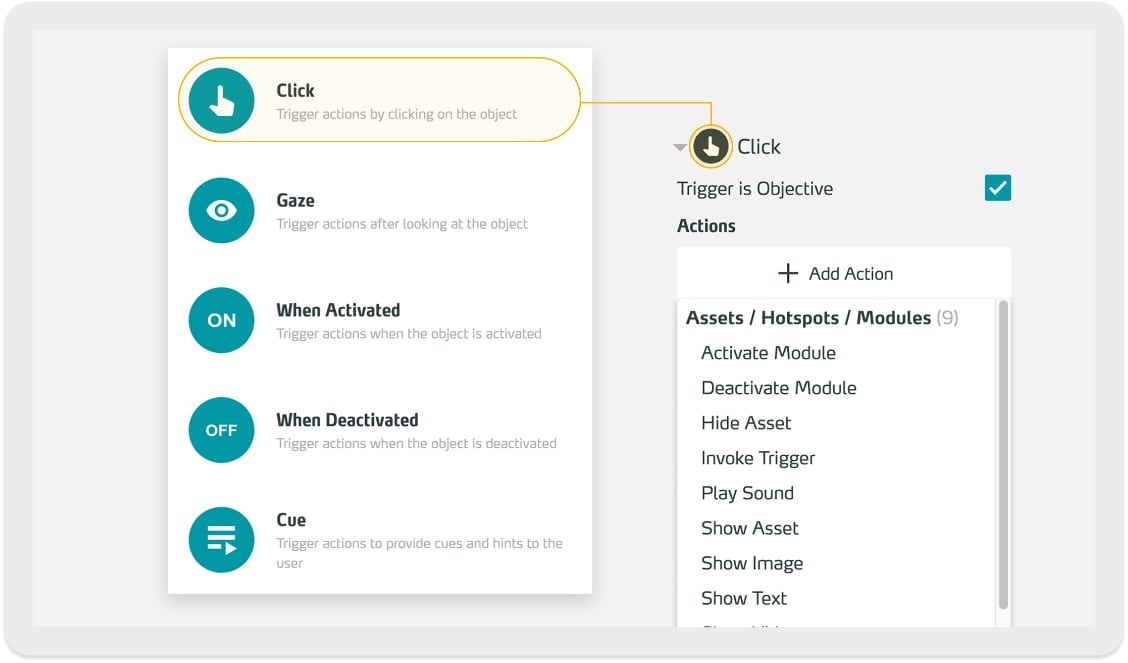Pick the ON When Activated icon
This screenshot has width=1128, height=663.
click(222, 320)
